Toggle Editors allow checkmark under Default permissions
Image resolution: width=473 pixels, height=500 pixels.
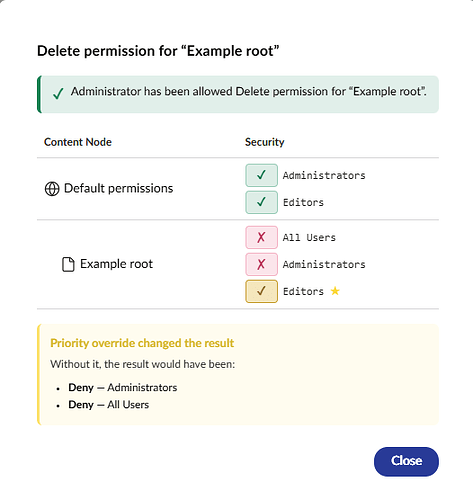click(x=262, y=202)
